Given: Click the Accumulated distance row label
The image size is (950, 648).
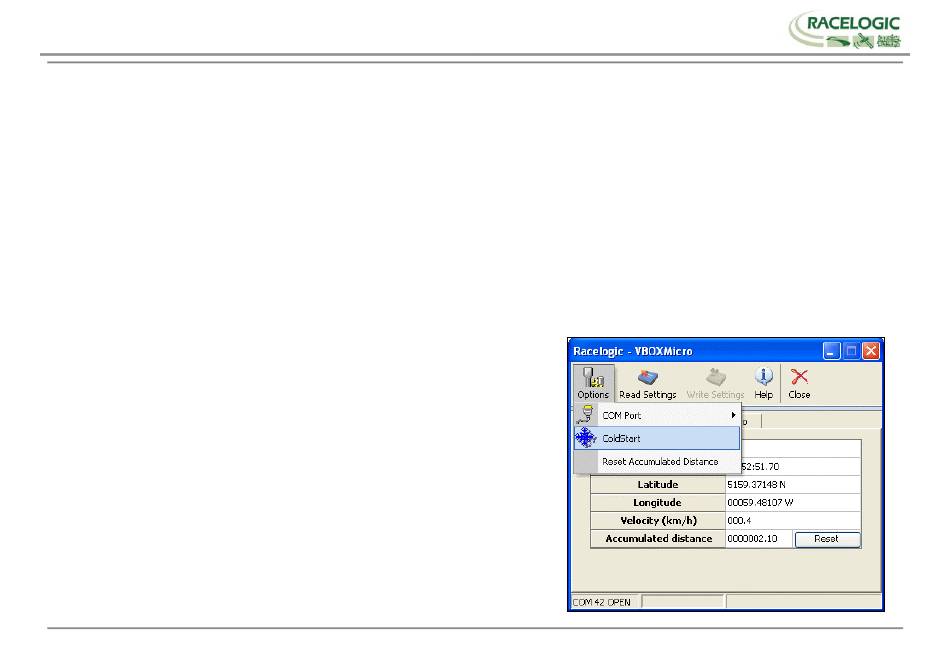Looking at the screenshot, I should click(658, 539).
